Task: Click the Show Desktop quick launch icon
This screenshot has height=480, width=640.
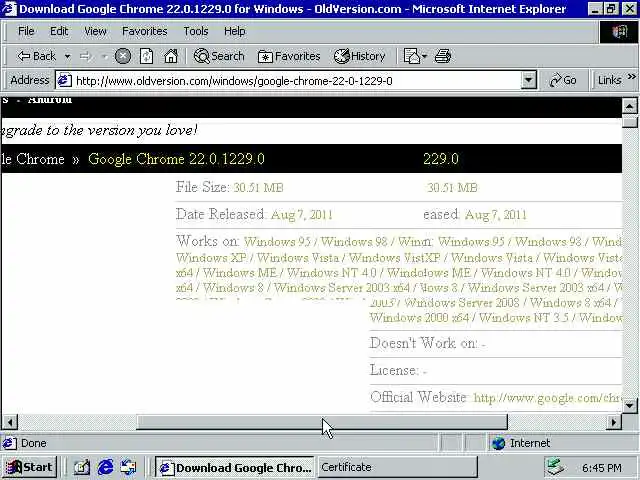Action: pos(82,467)
